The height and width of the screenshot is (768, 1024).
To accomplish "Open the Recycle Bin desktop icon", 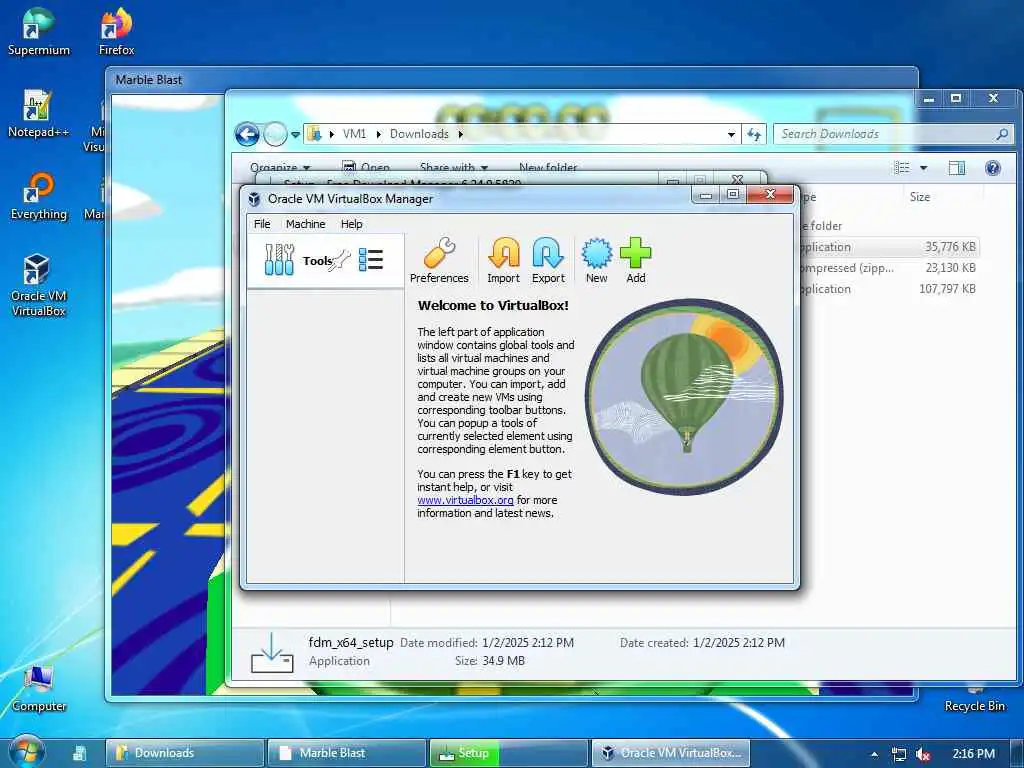I will tap(974, 697).
